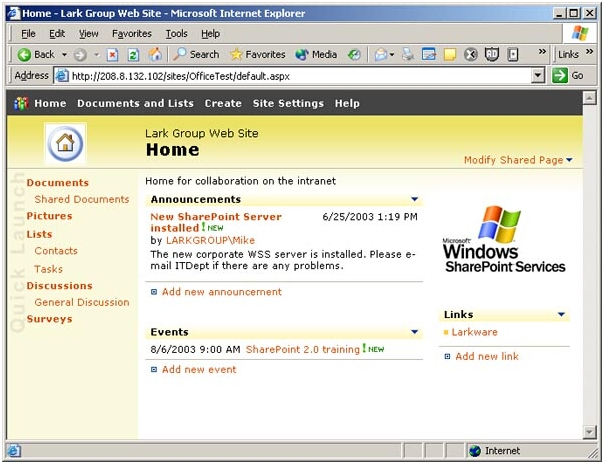Open the Tools menu
The width and height of the screenshot is (604, 464).
coord(176,34)
